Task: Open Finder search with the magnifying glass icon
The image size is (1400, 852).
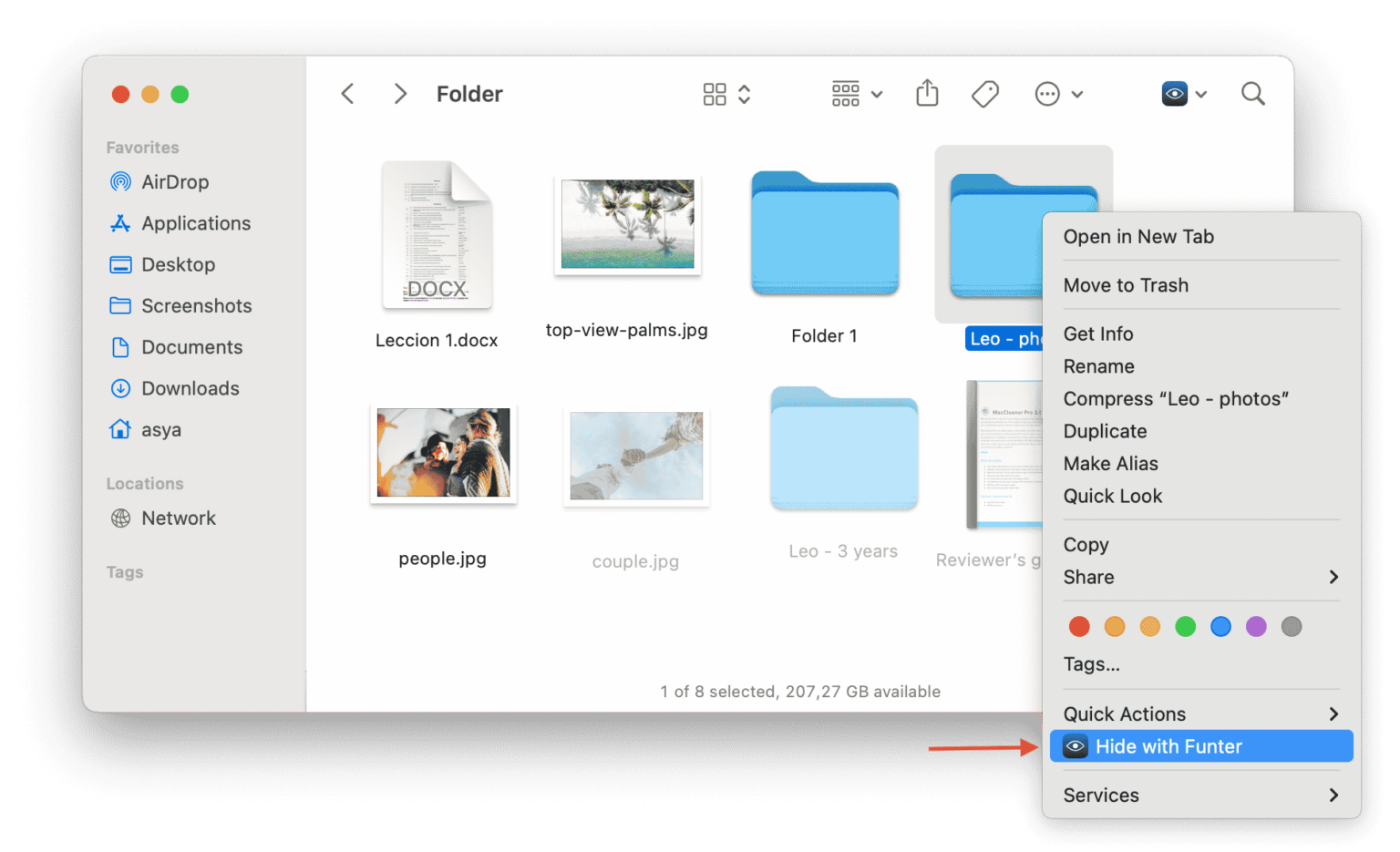Action: [1252, 93]
